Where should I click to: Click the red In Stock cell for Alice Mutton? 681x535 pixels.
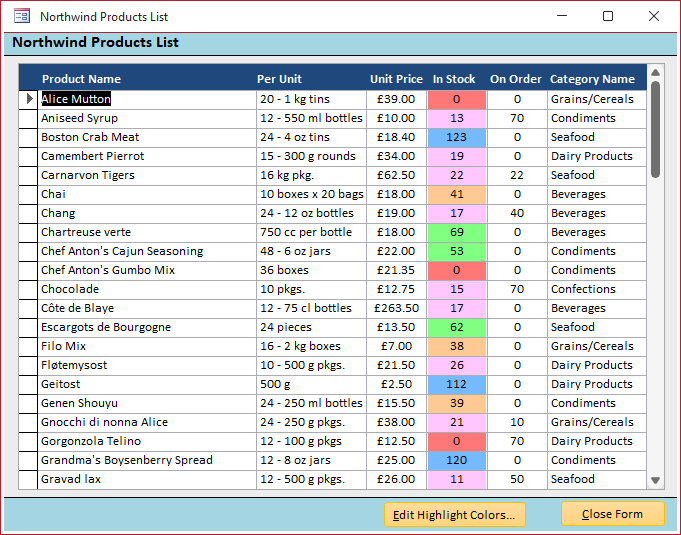(456, 99)
